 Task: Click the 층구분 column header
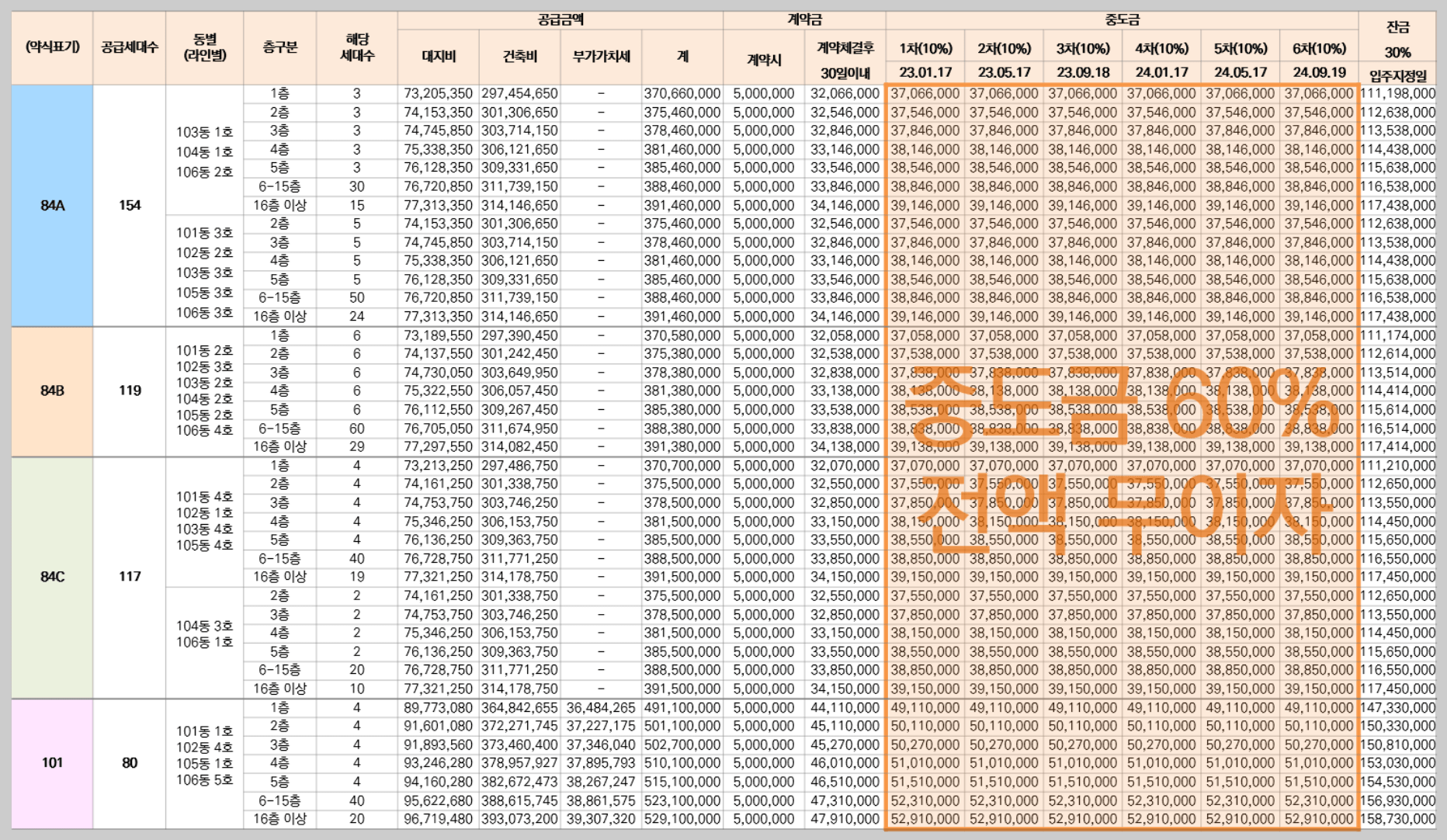pos(280,47)
